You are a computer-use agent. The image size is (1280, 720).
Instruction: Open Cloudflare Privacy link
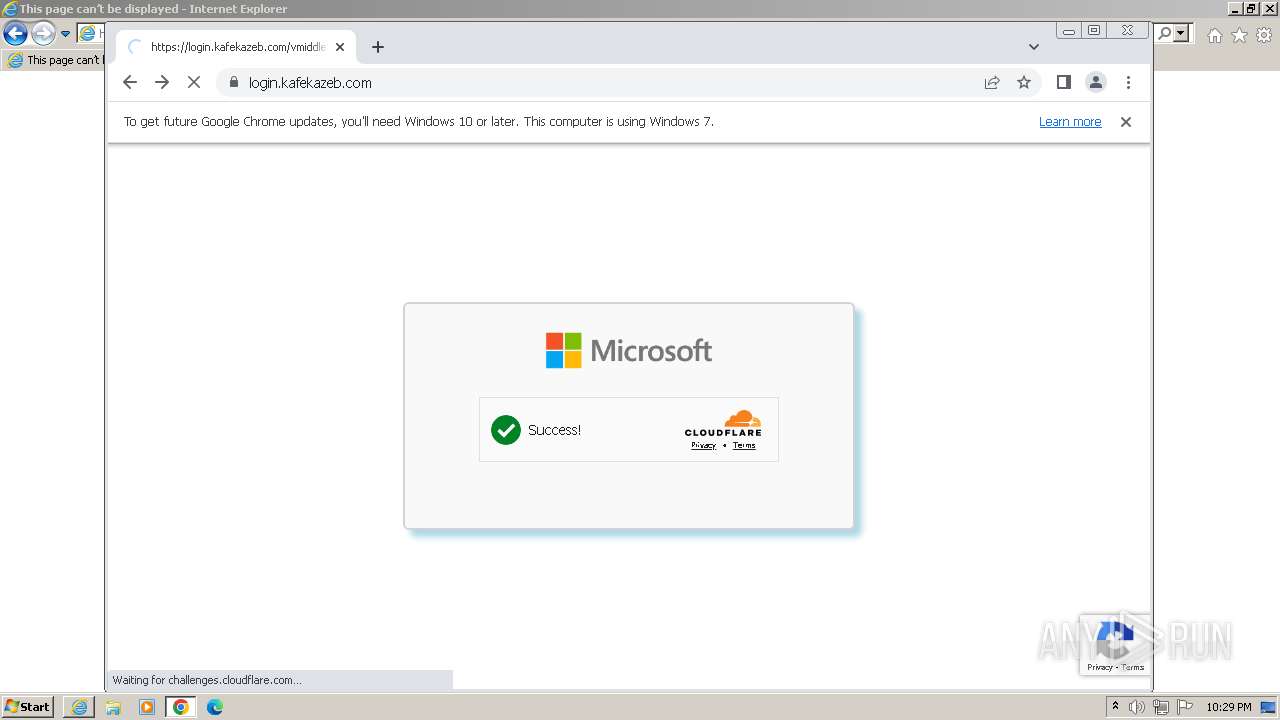[704, 445]
